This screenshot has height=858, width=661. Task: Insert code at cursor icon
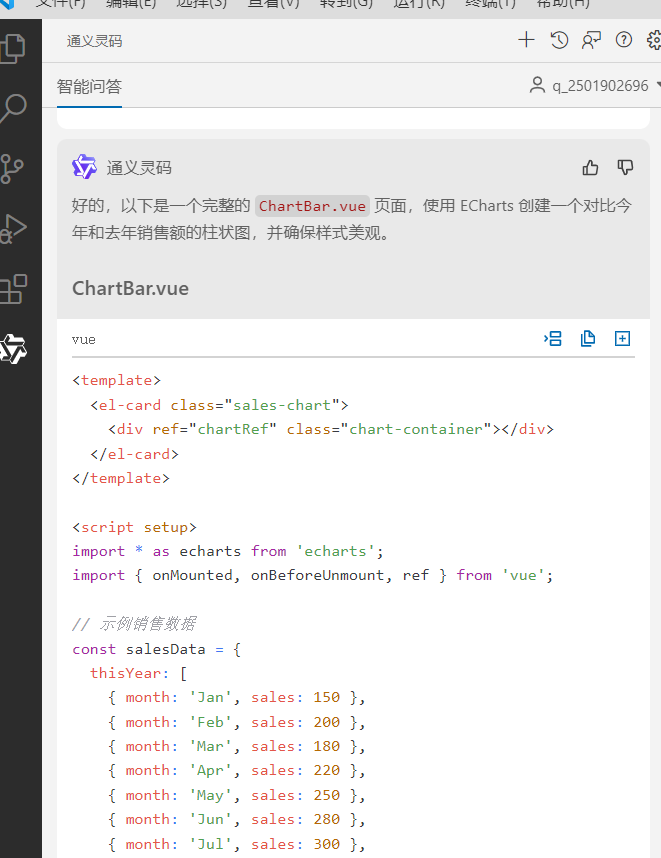click(553, 339)
